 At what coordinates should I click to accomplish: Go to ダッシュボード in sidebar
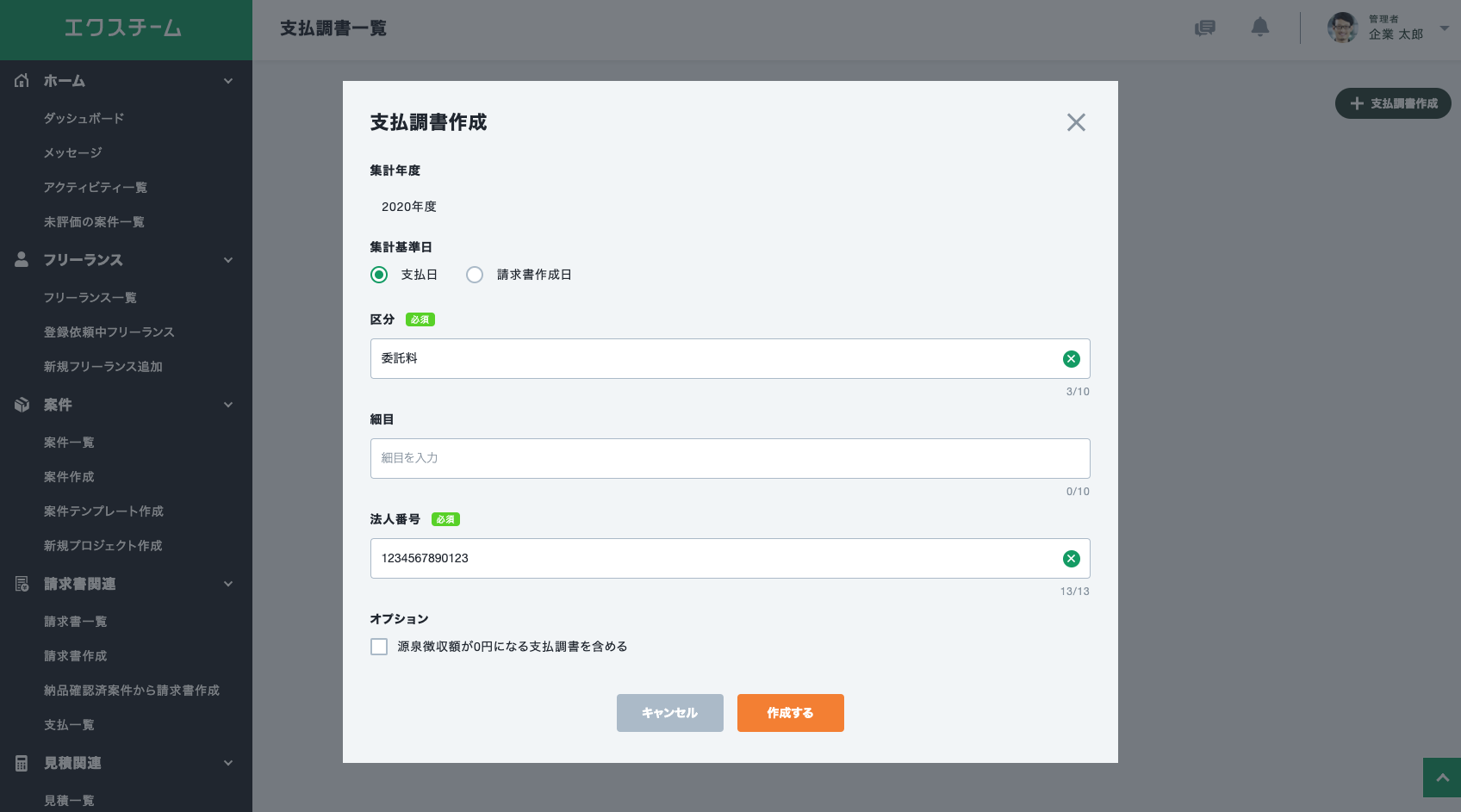(84, 118)
